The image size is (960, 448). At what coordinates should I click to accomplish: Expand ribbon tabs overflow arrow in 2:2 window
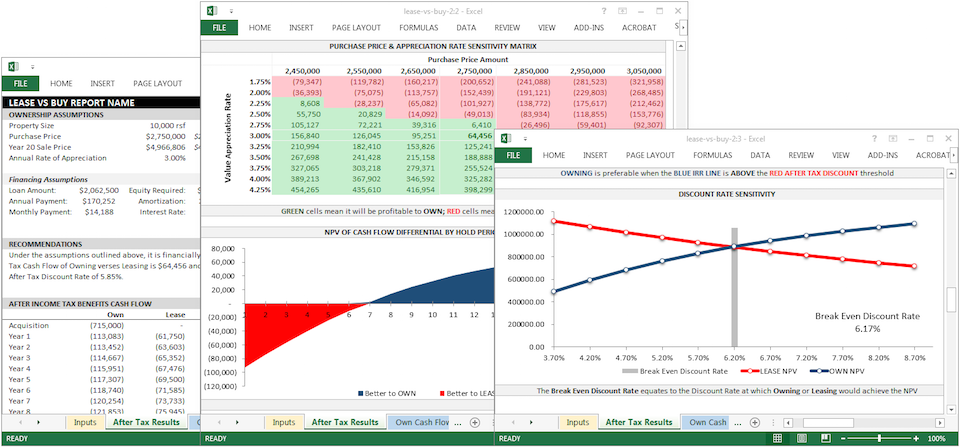click(683, 28)
